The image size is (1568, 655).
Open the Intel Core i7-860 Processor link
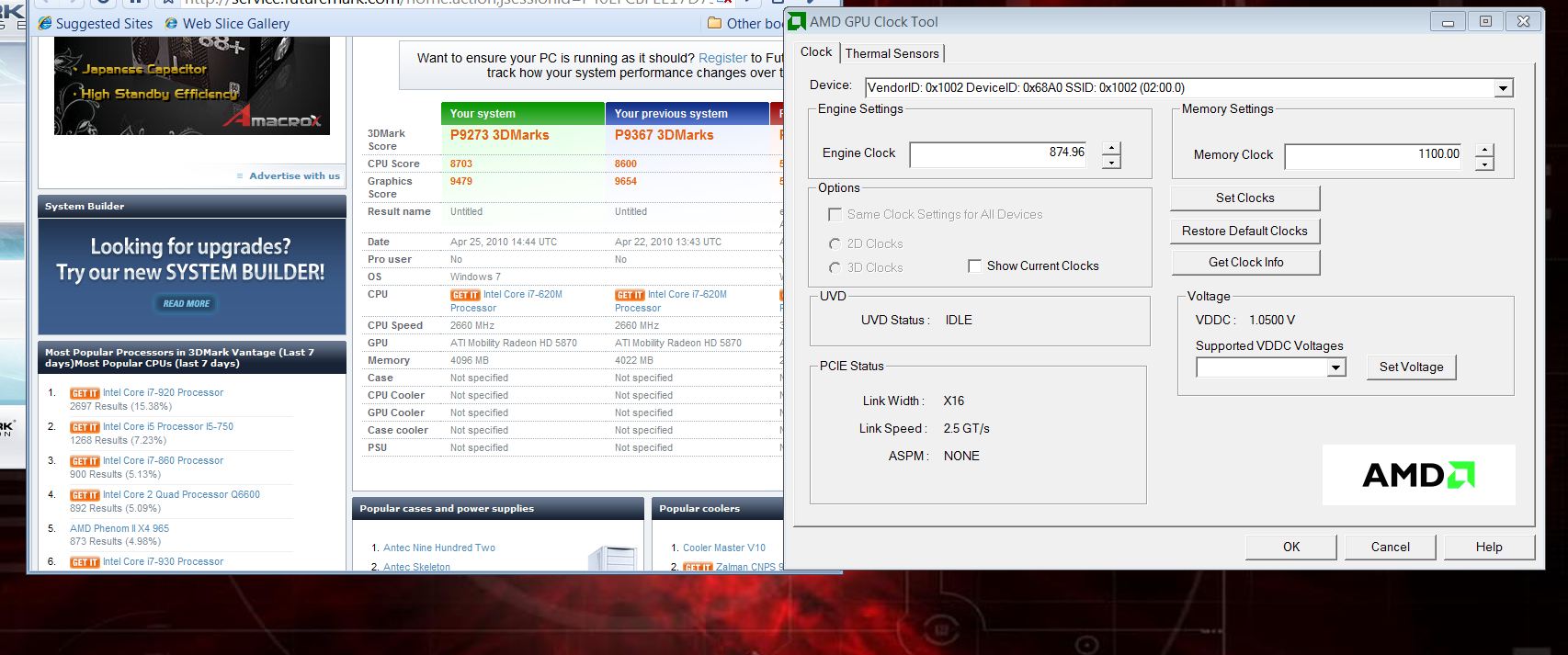coord(163,460)
